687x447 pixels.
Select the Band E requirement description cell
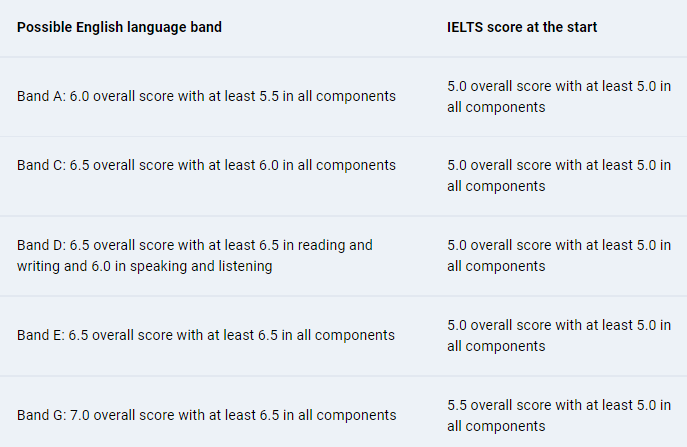[206, 335]
